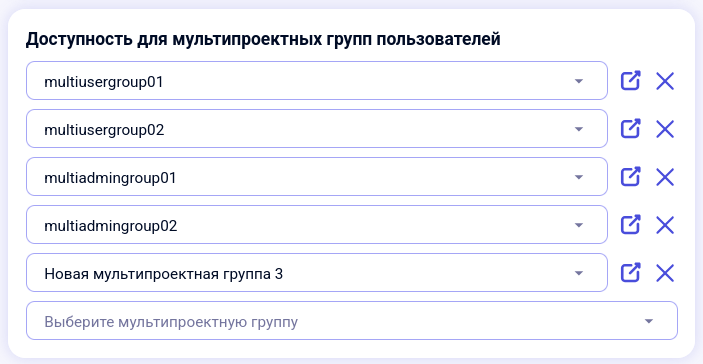Remove multiusergroup02 with X icon
Screen dimensions: 703x364
tap(665, 130)
